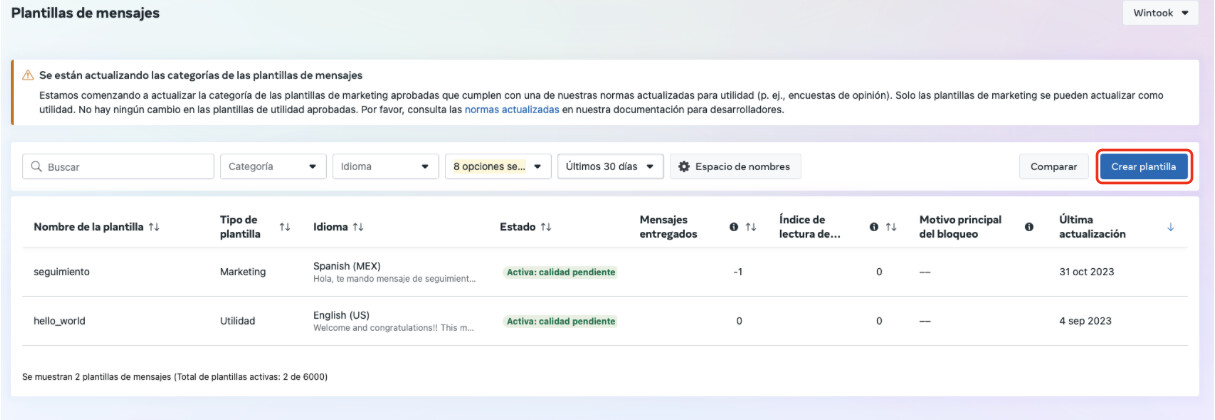Sort by Nombre de la plantilla arrows
Screen dimensions: 1215x420
coord(154,227)
